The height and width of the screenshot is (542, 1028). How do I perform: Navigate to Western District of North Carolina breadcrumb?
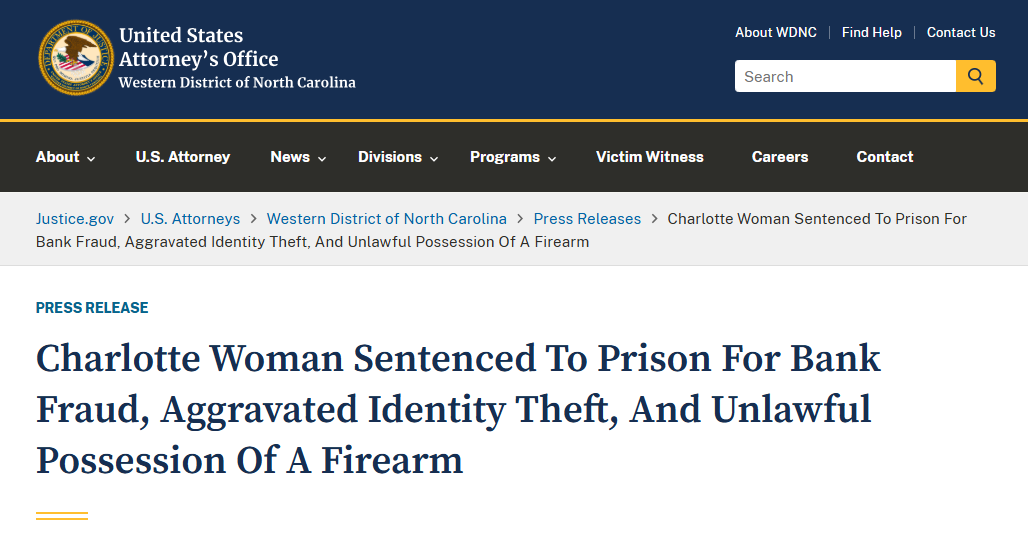point(387,219)
